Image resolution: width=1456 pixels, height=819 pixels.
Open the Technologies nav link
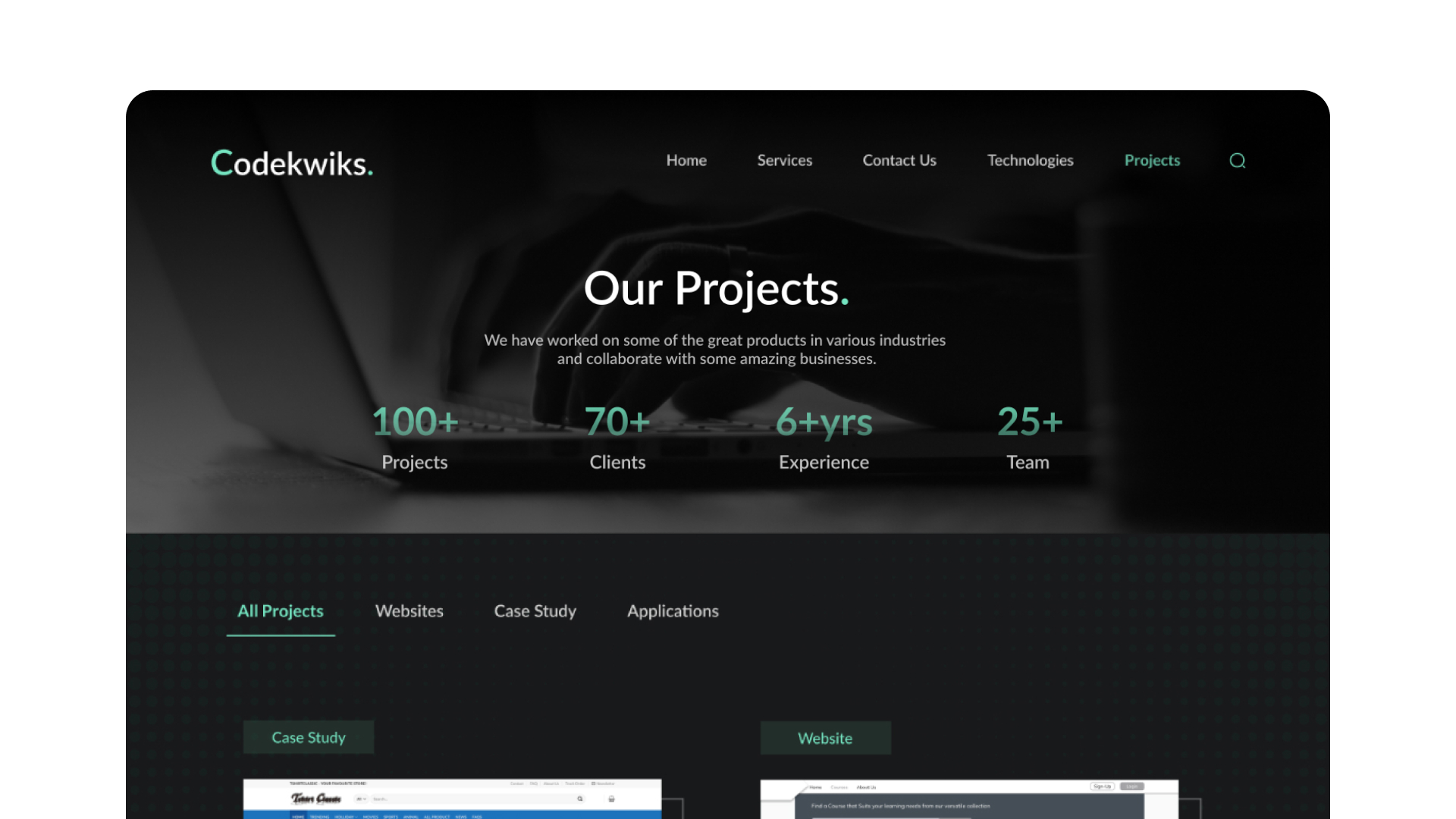pyautogui.click(x=1030, y=161)
